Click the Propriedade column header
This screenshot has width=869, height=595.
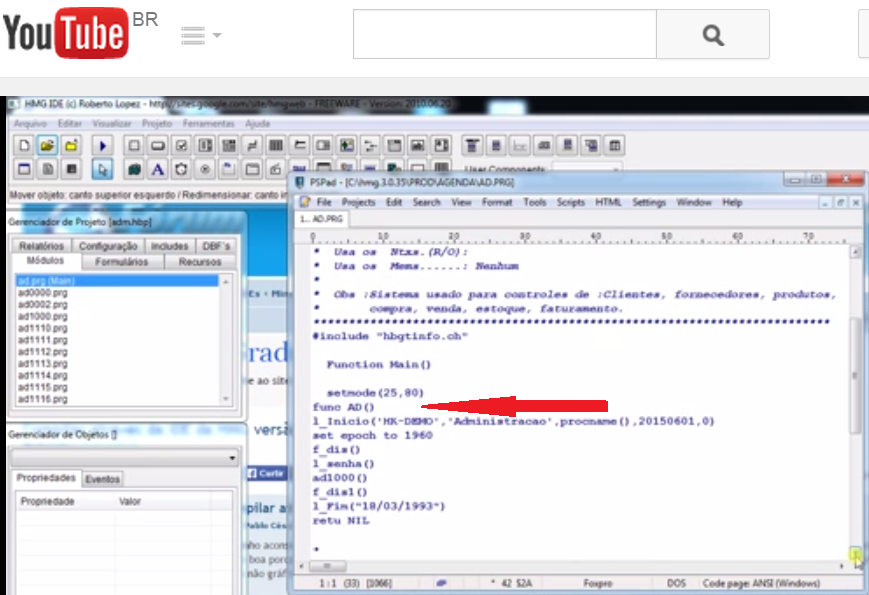coord(48,501)
